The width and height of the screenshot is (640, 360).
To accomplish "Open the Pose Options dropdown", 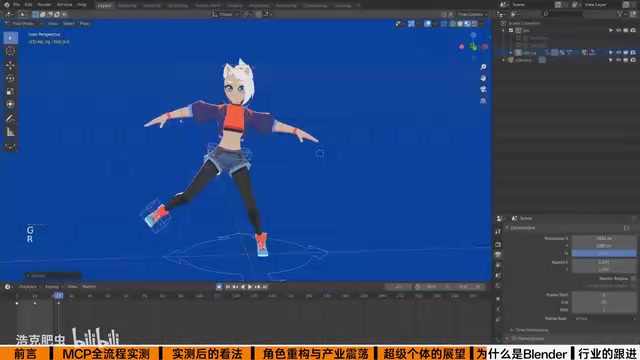I will (x=472, y=14).
